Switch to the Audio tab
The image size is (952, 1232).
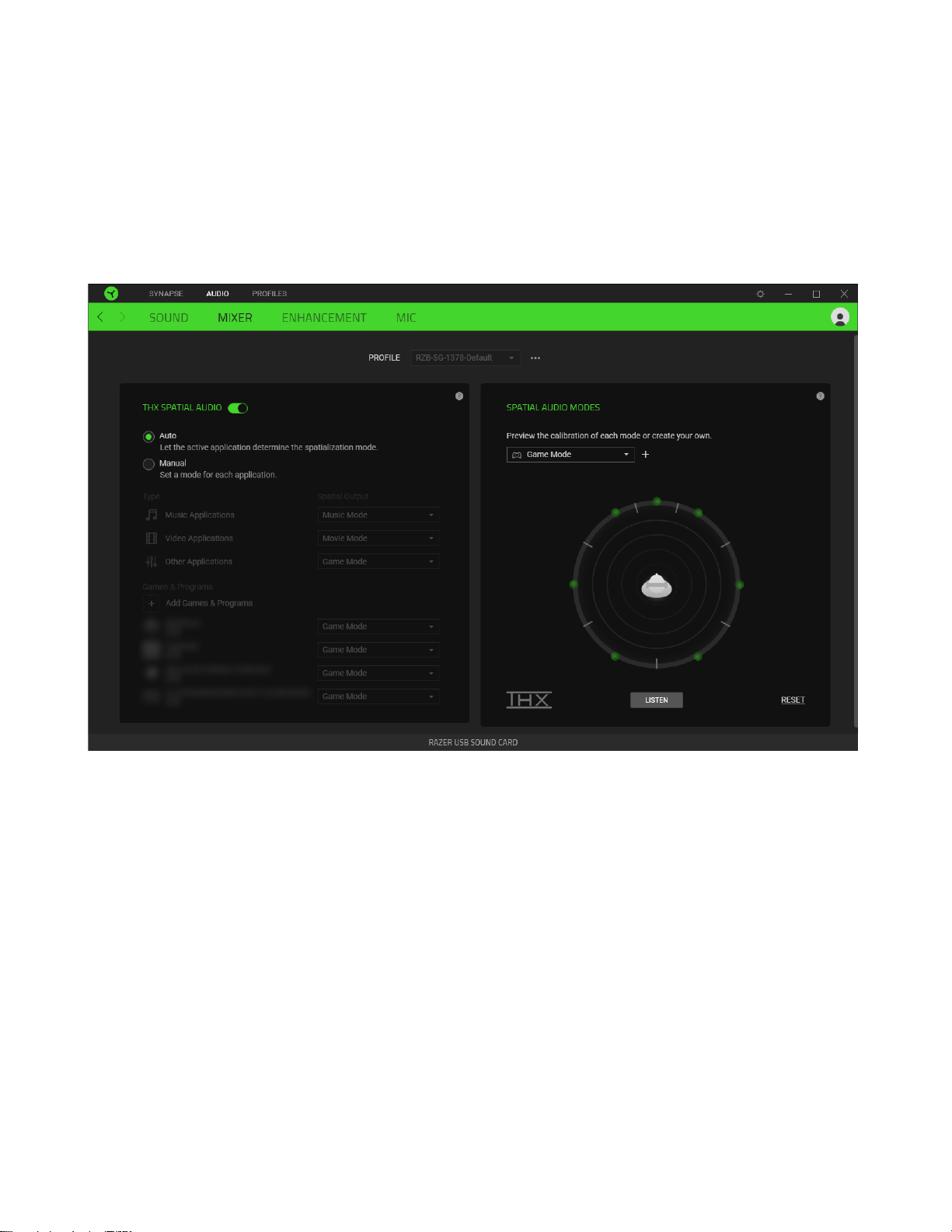[x=218, y=294]
